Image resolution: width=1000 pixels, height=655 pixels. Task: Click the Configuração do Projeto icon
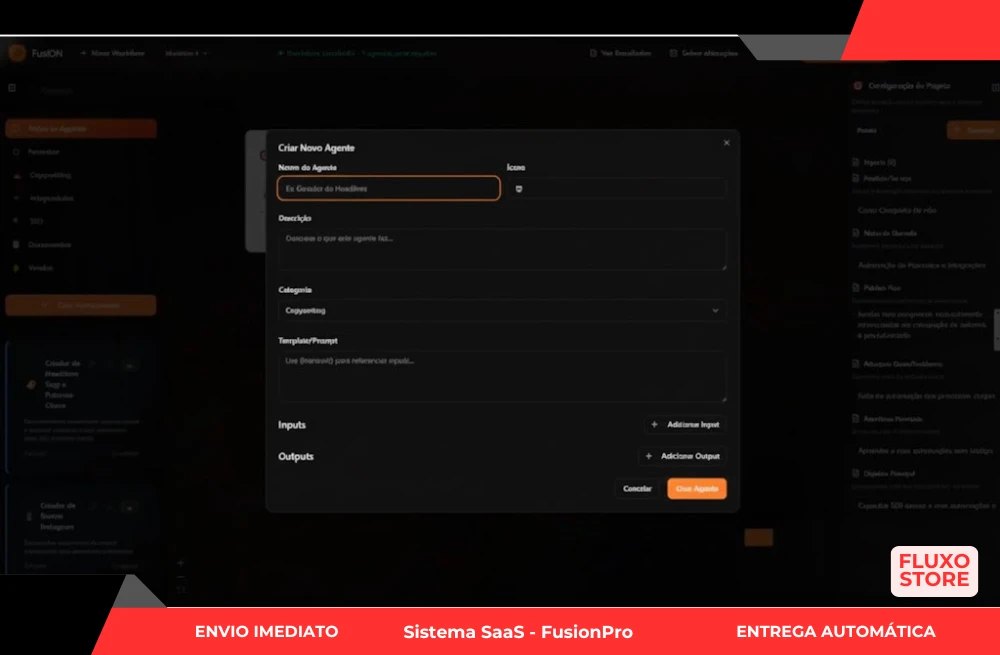[857, 87]
